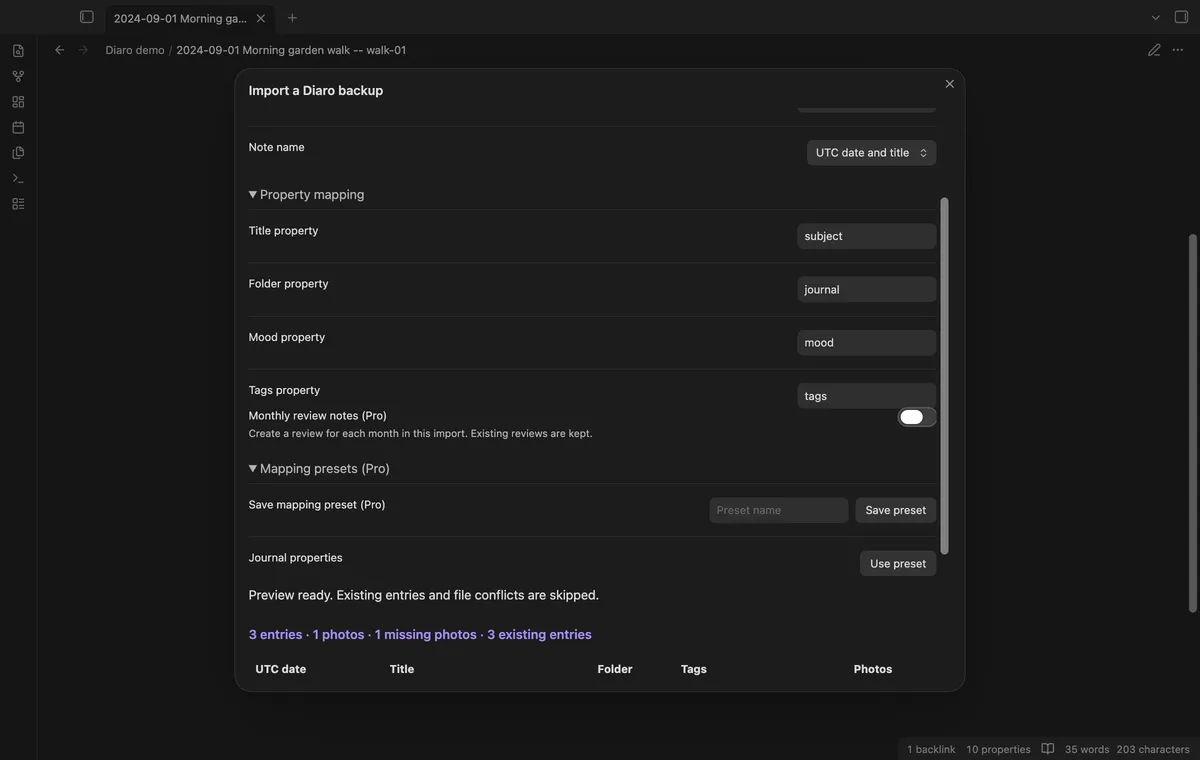Click the Photos column header

point(873,669)
